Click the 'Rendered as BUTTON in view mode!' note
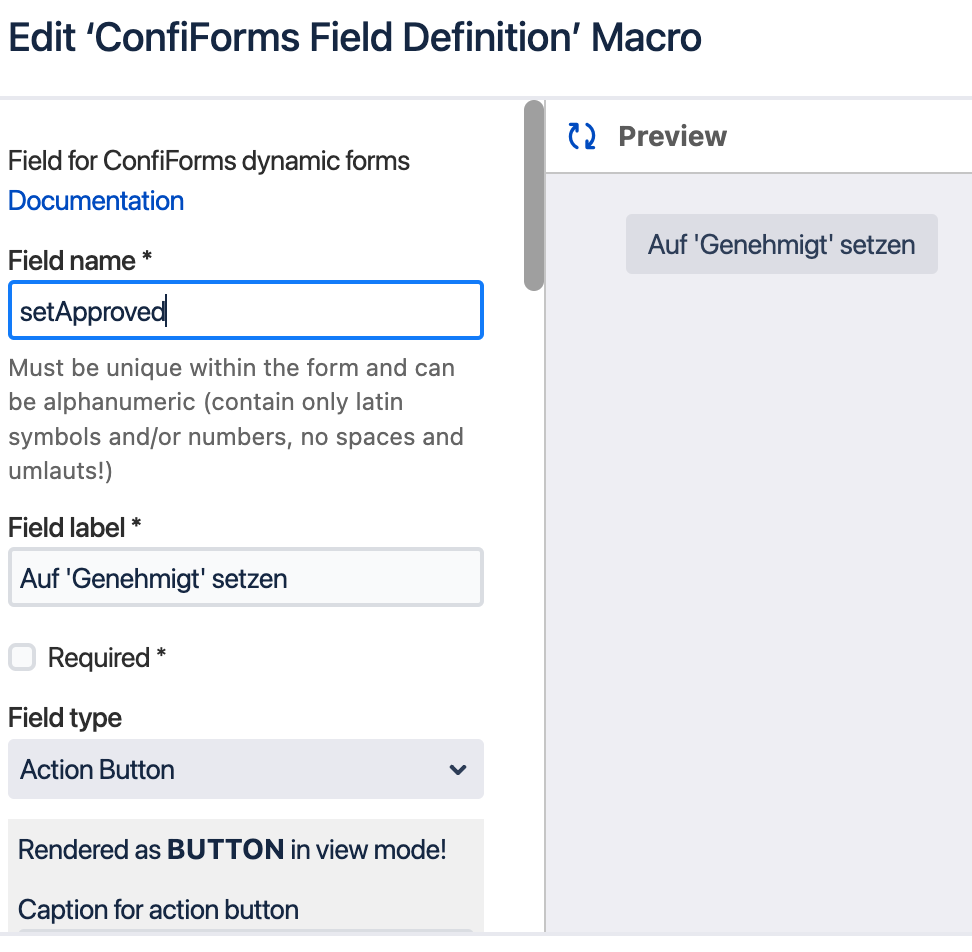972x952 pixels. [232, 850]
